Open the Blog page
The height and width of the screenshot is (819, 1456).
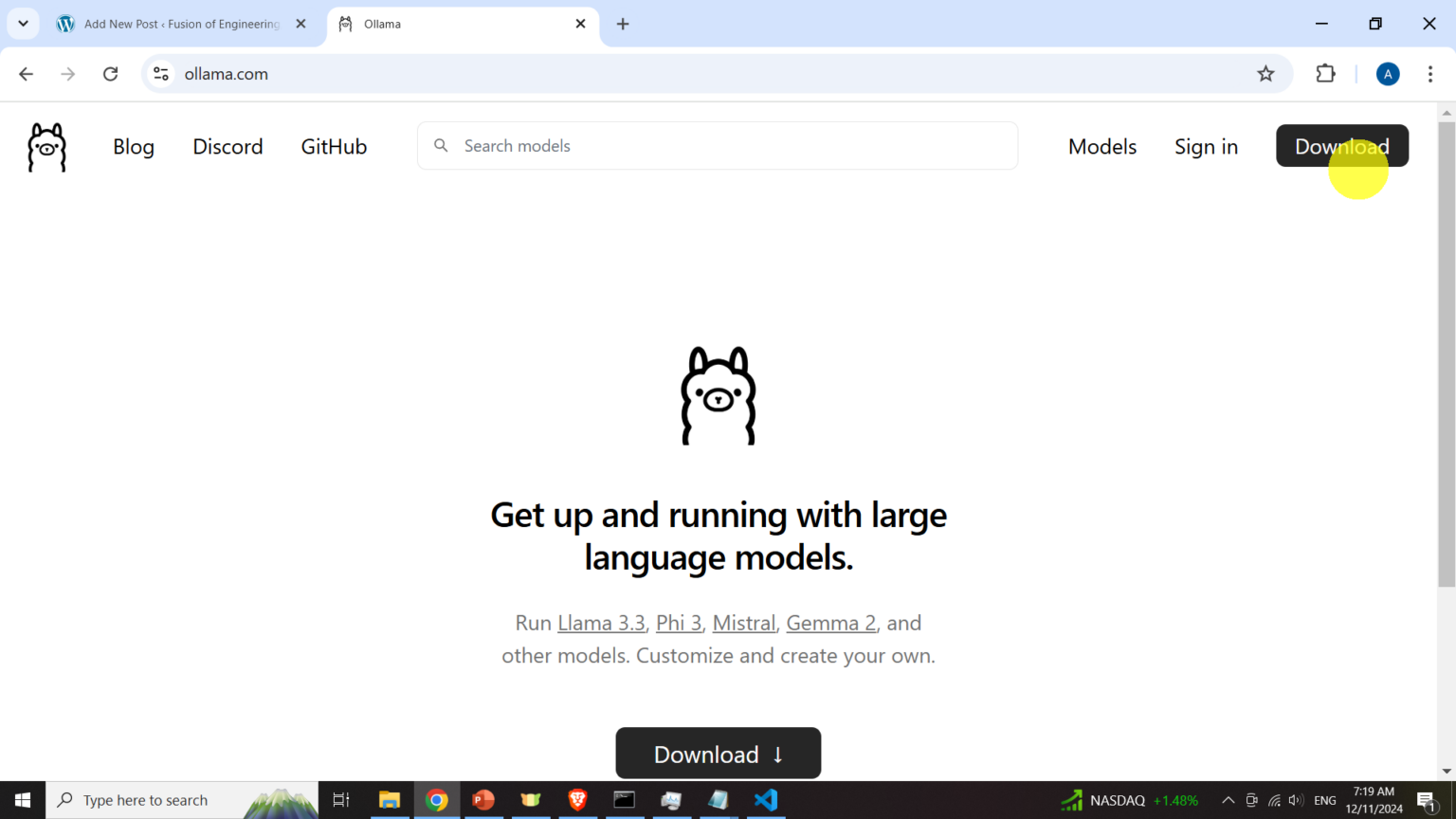(x=134, y=147)
